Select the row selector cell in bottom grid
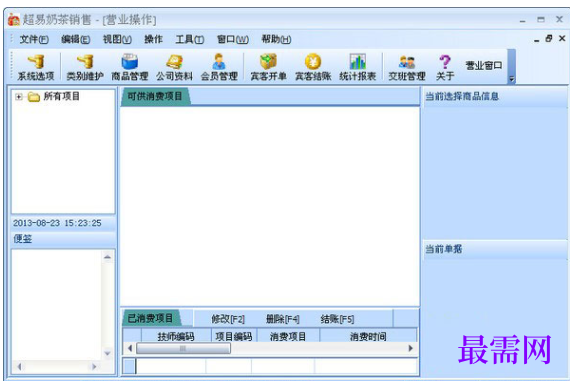Viewport: 570px width, 381px height. pyautogui.click(x=129, y=366)
